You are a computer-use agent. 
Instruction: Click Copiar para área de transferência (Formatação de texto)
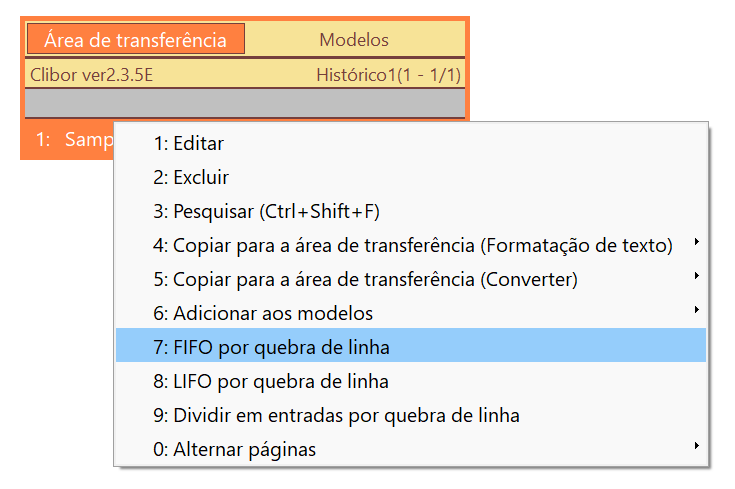[x=411, y=246]
